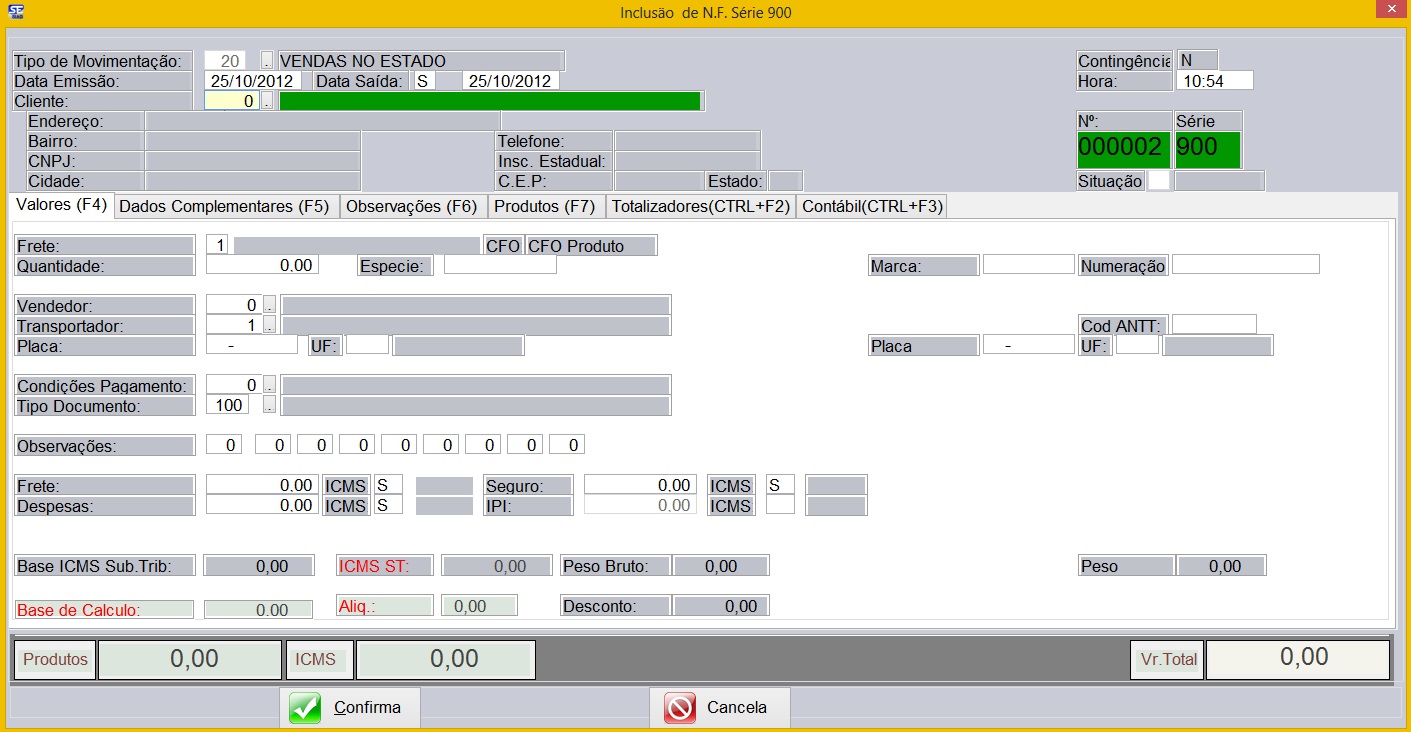The image size is (1411, 732).
Task: Select the Totalizadores(CTRL+F2) tab
Action: [x=701, y=207]
